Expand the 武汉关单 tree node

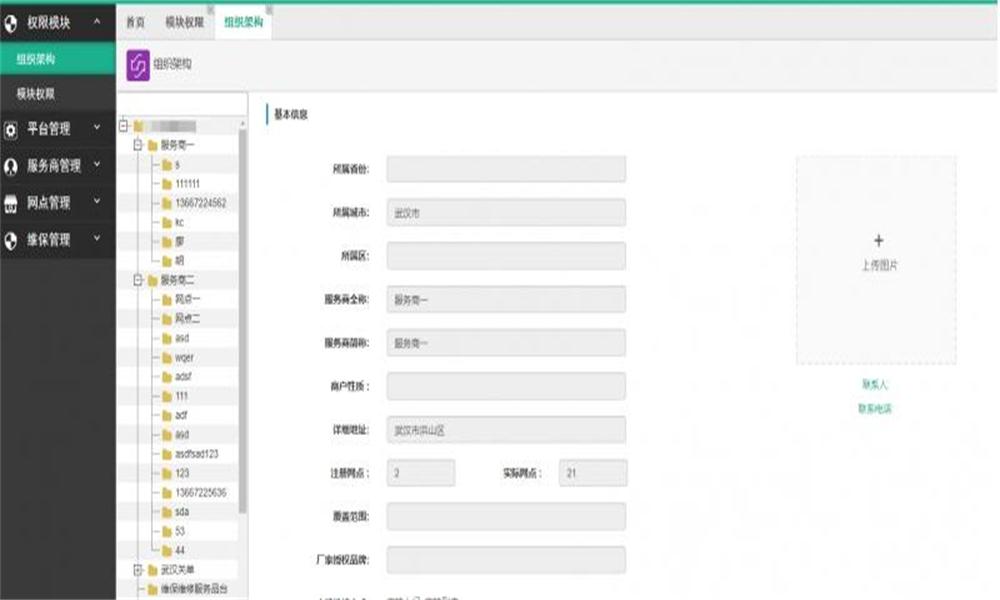point(137,569)
